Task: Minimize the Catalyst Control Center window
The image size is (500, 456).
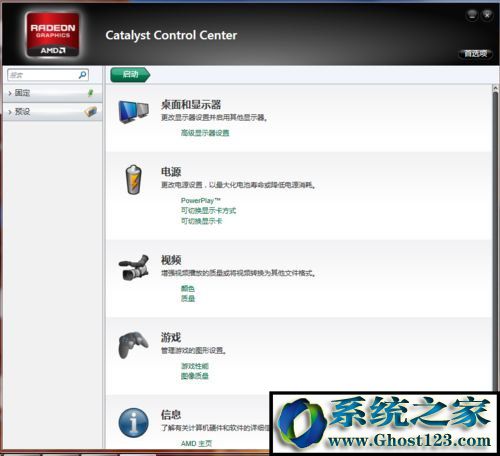Action: (x=472, y=14)
